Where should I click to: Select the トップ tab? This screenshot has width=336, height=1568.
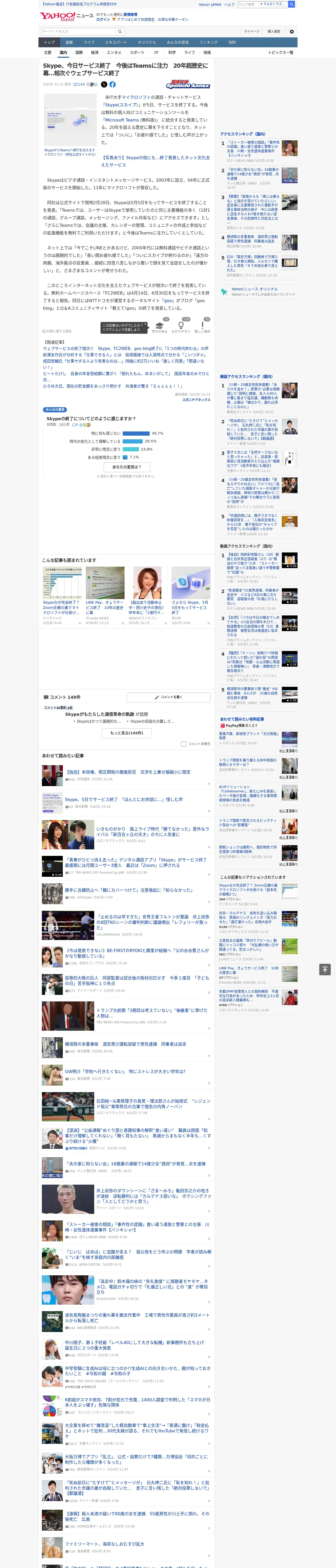(49, 43)
